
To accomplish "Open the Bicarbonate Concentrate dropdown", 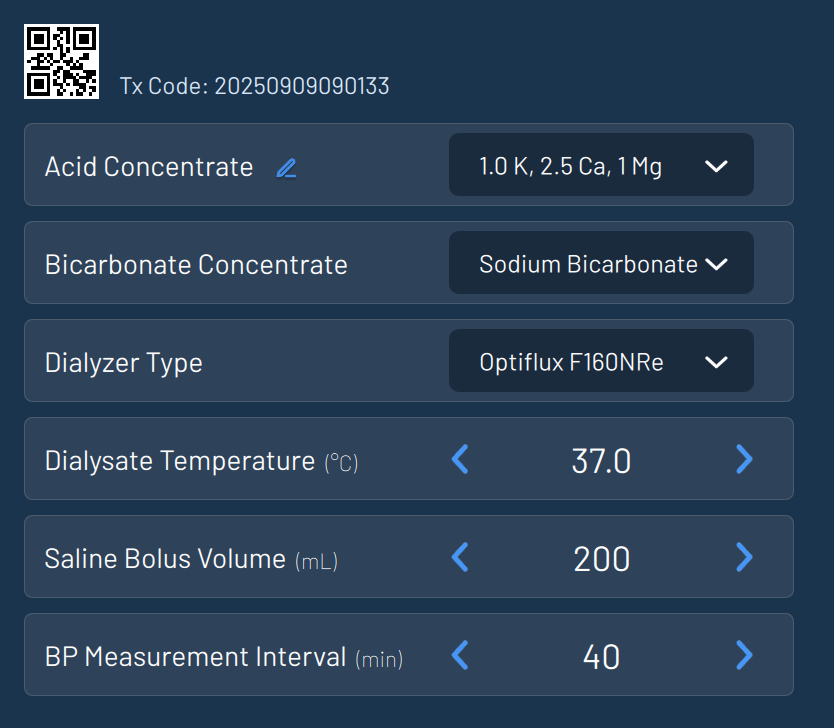I will [600, 263].
